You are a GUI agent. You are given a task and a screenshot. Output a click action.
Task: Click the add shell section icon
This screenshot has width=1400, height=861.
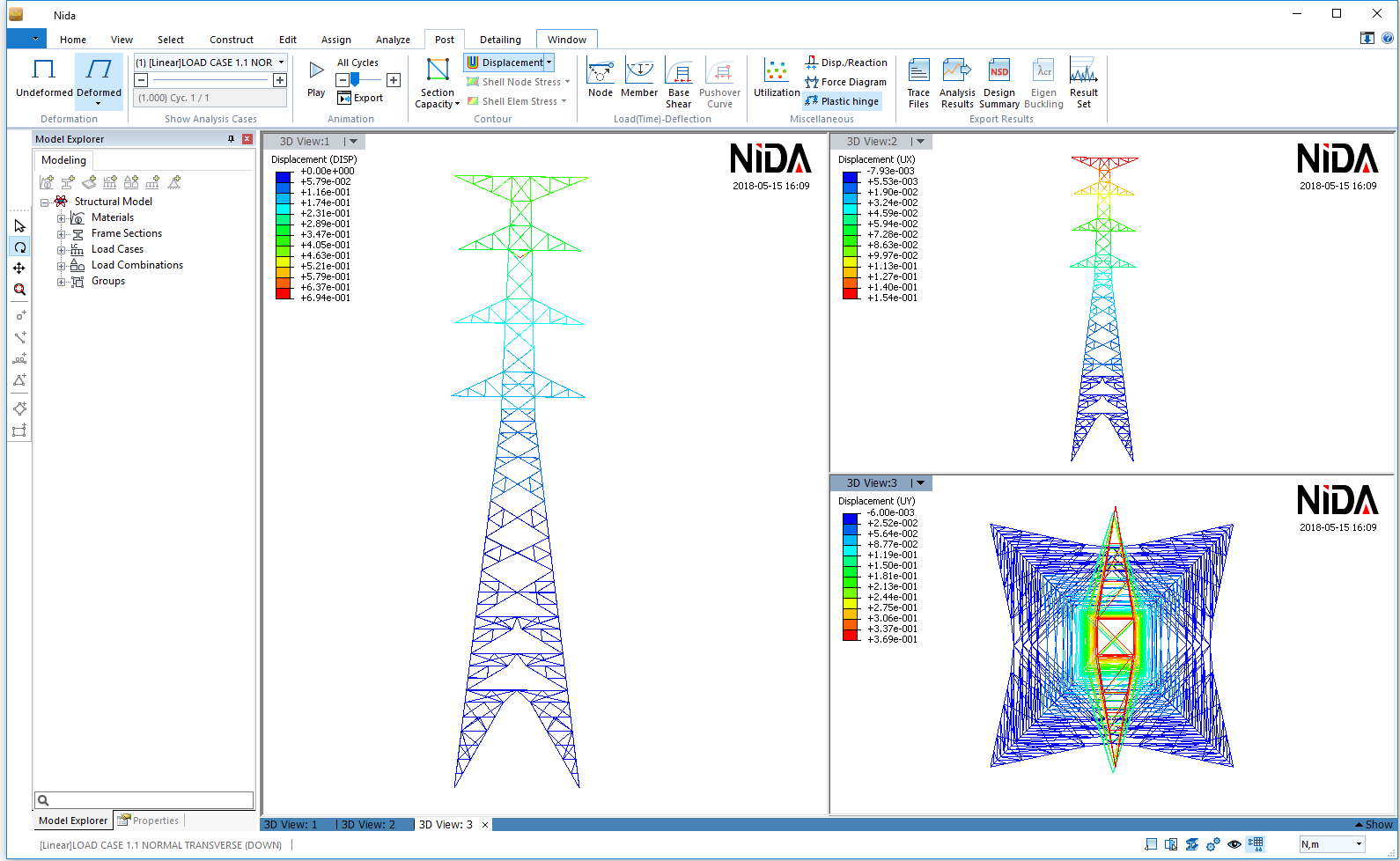89,182
